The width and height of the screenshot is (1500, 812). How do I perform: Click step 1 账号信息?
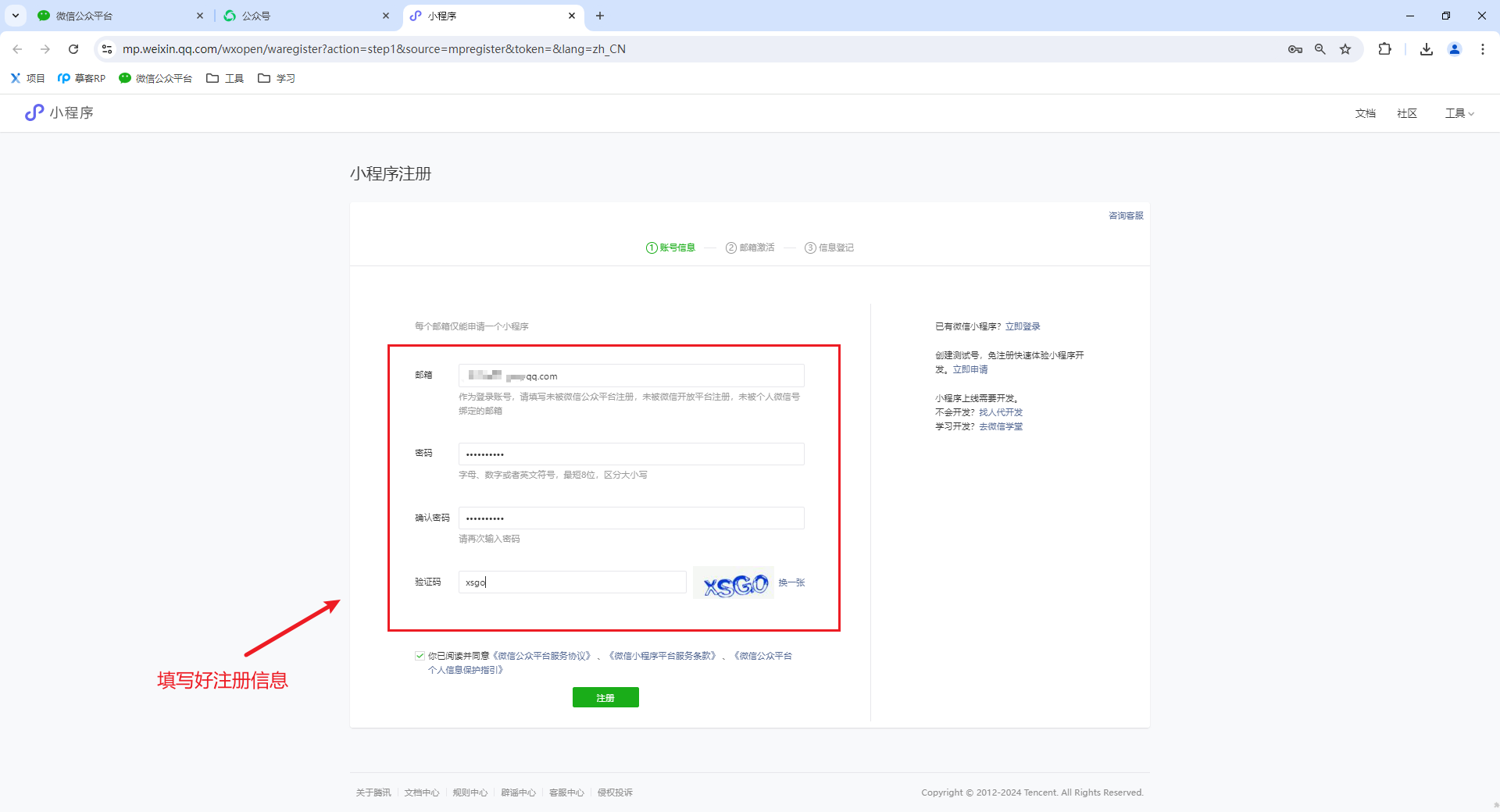670,248
